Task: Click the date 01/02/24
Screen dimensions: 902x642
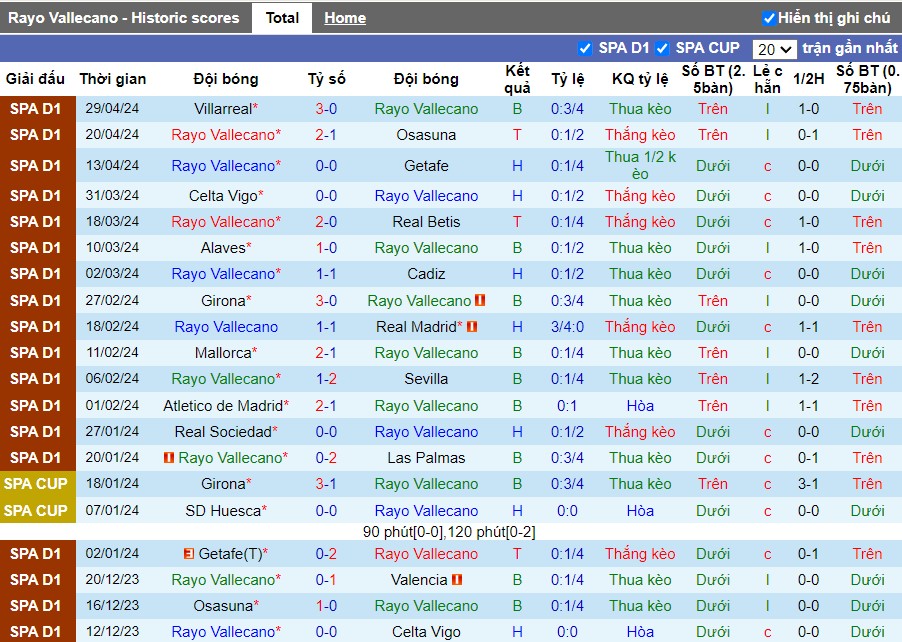Action: [x=112, y=406]
